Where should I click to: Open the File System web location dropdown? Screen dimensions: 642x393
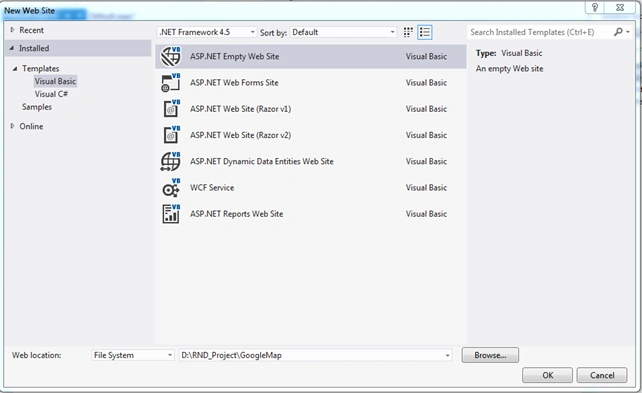[133, 355]
